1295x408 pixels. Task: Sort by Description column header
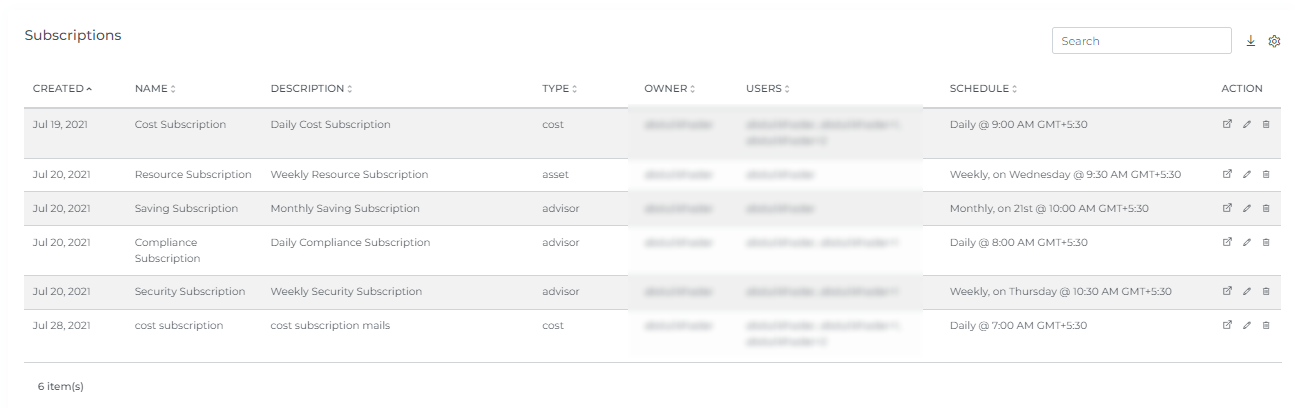[311, 89]
